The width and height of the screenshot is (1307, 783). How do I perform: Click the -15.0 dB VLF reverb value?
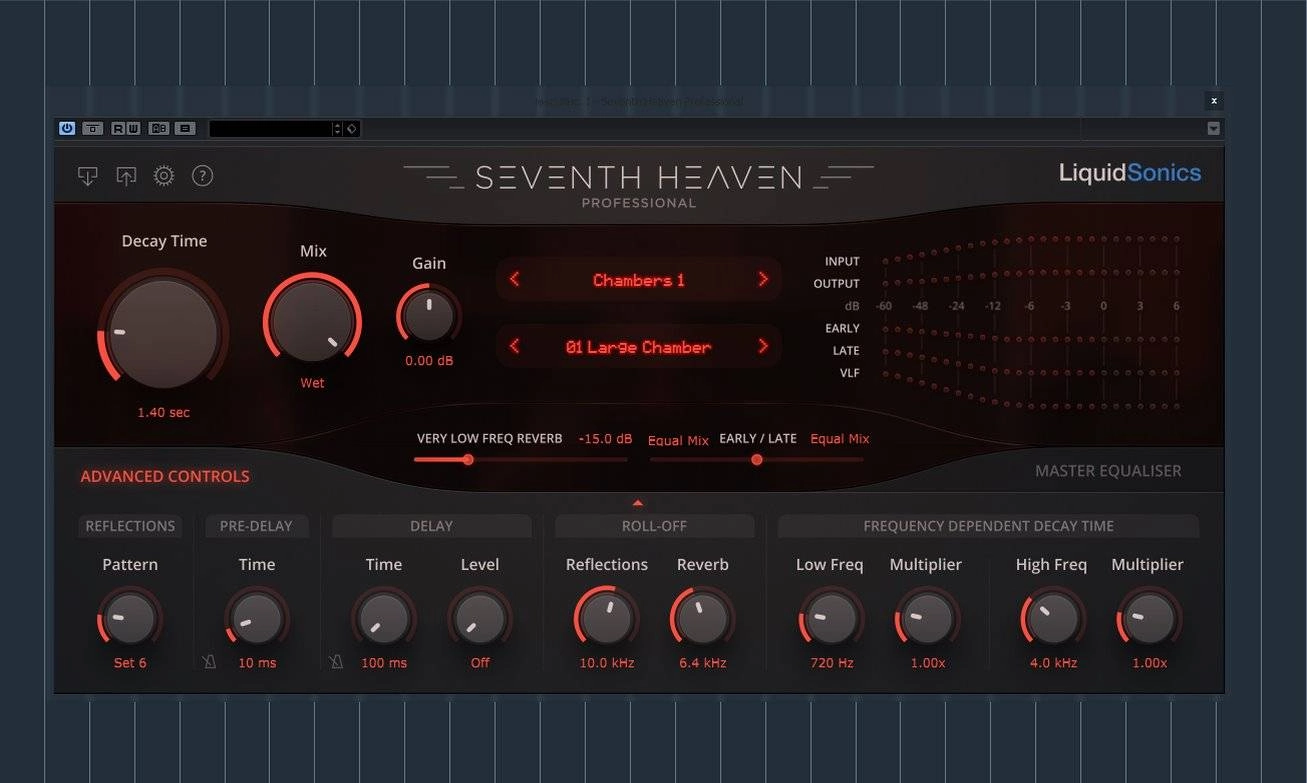606,439
